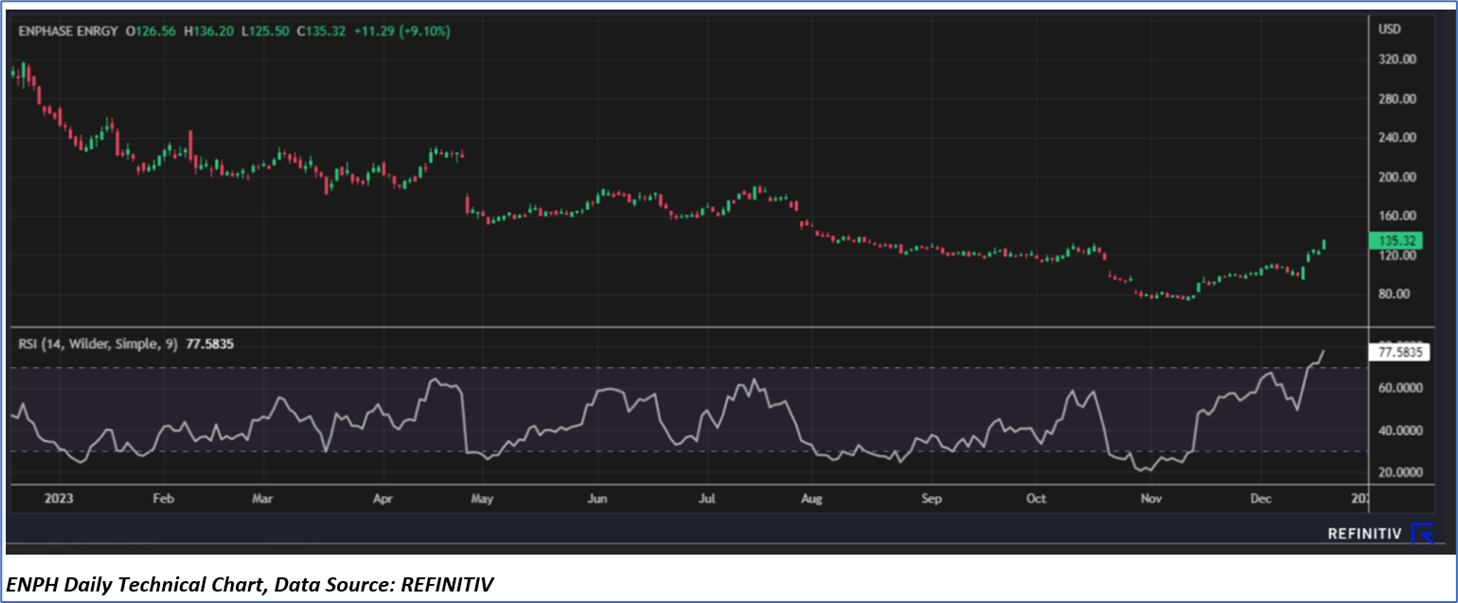Click the USD currency label

1389,29
